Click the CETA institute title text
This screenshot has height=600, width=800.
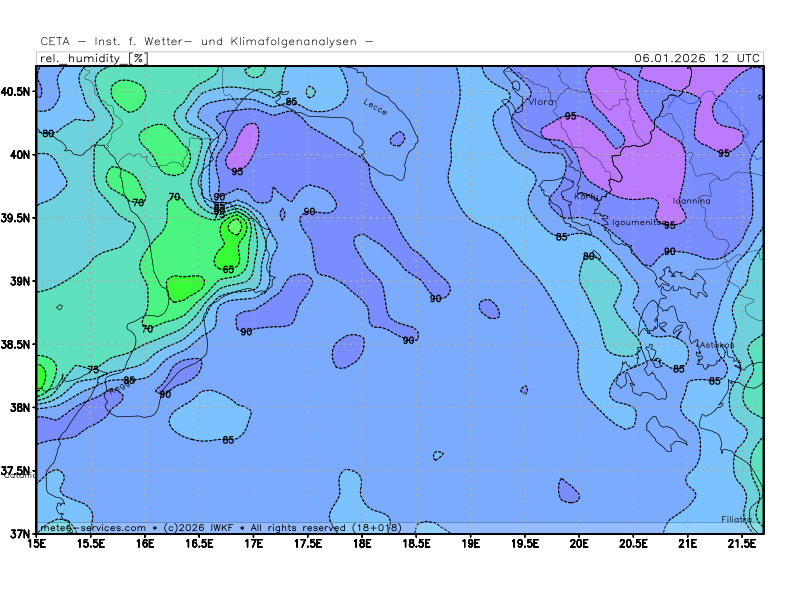tap(207, 41)
